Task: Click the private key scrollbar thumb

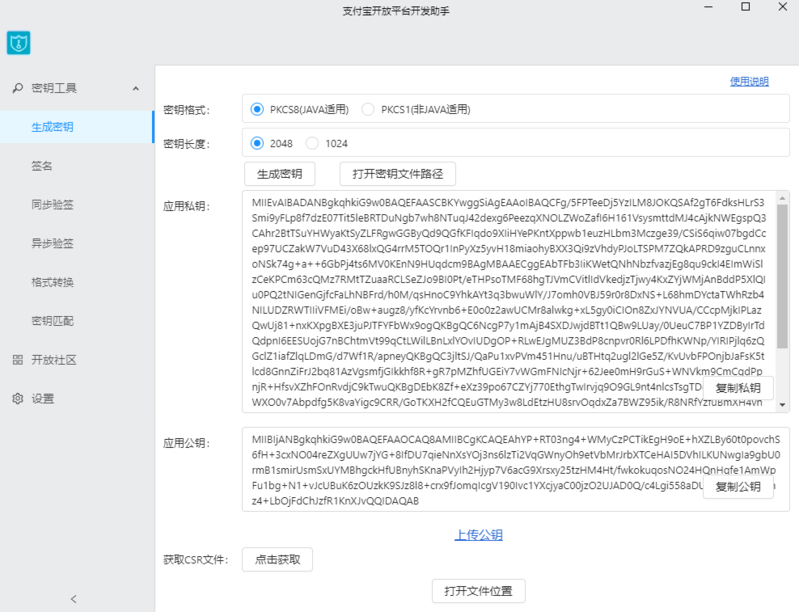Action: point(782,276)
